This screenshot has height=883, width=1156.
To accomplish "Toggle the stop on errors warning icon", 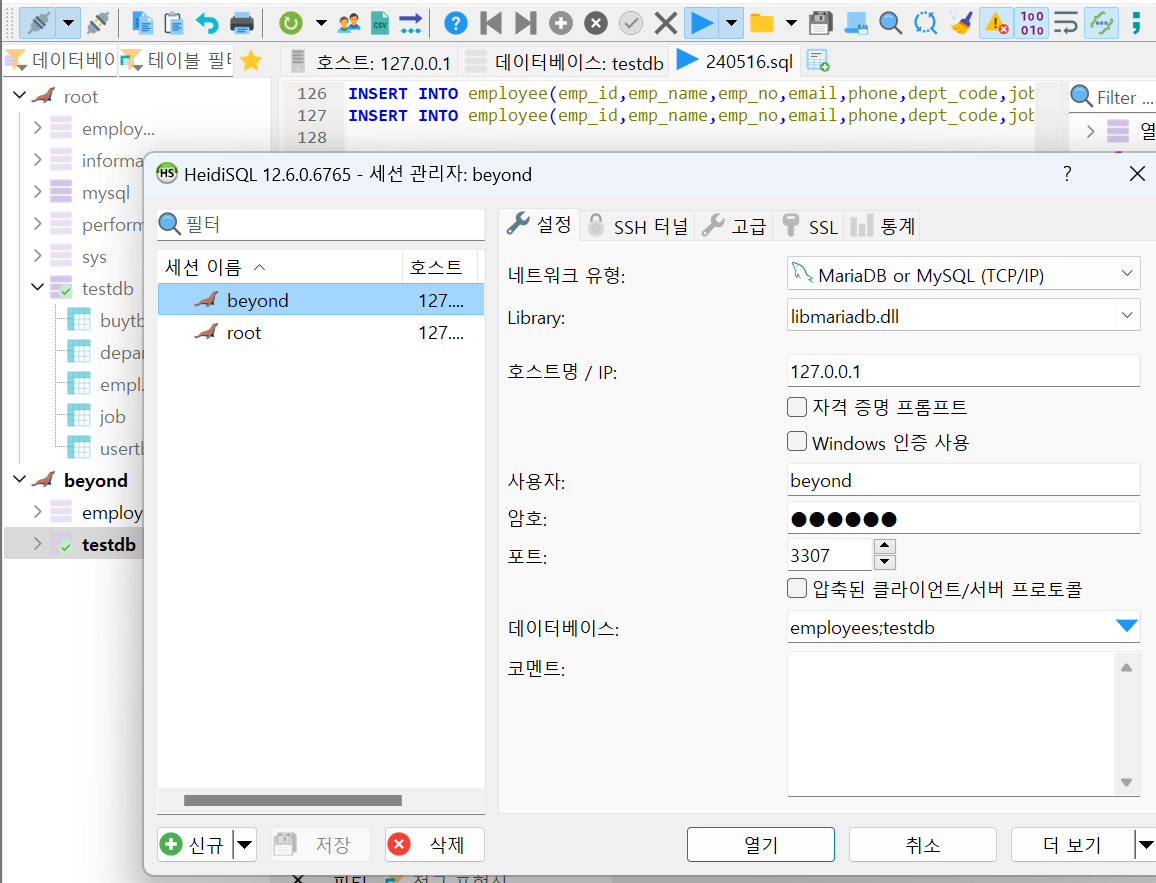I will pyautogui.click(x=996, y=23).
